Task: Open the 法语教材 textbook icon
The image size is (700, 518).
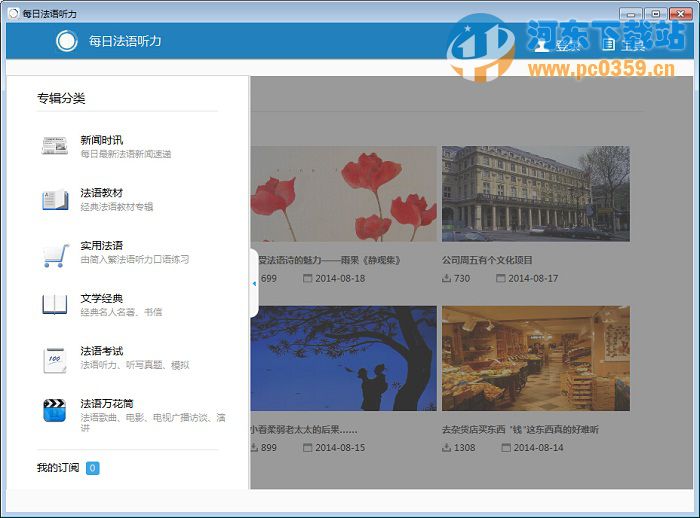Action: 55,200
